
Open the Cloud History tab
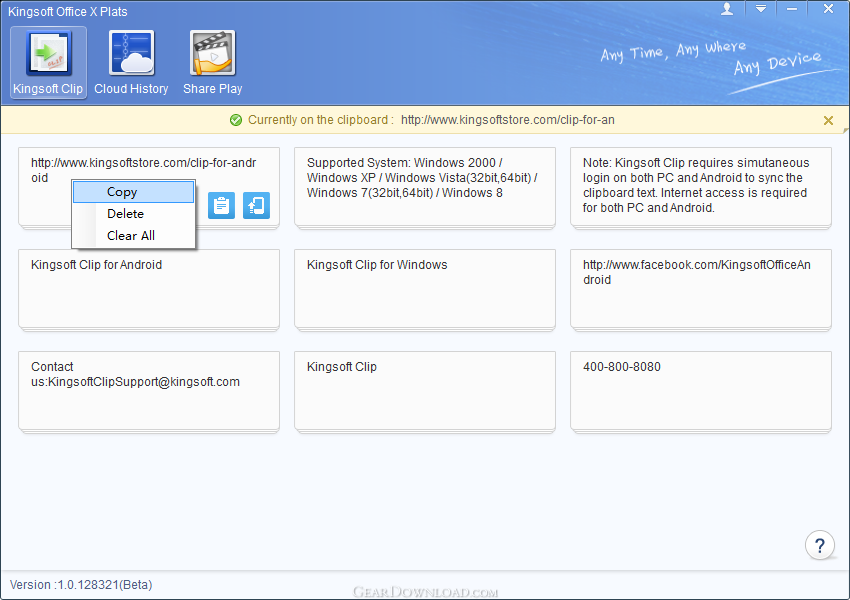coord(131,62)
